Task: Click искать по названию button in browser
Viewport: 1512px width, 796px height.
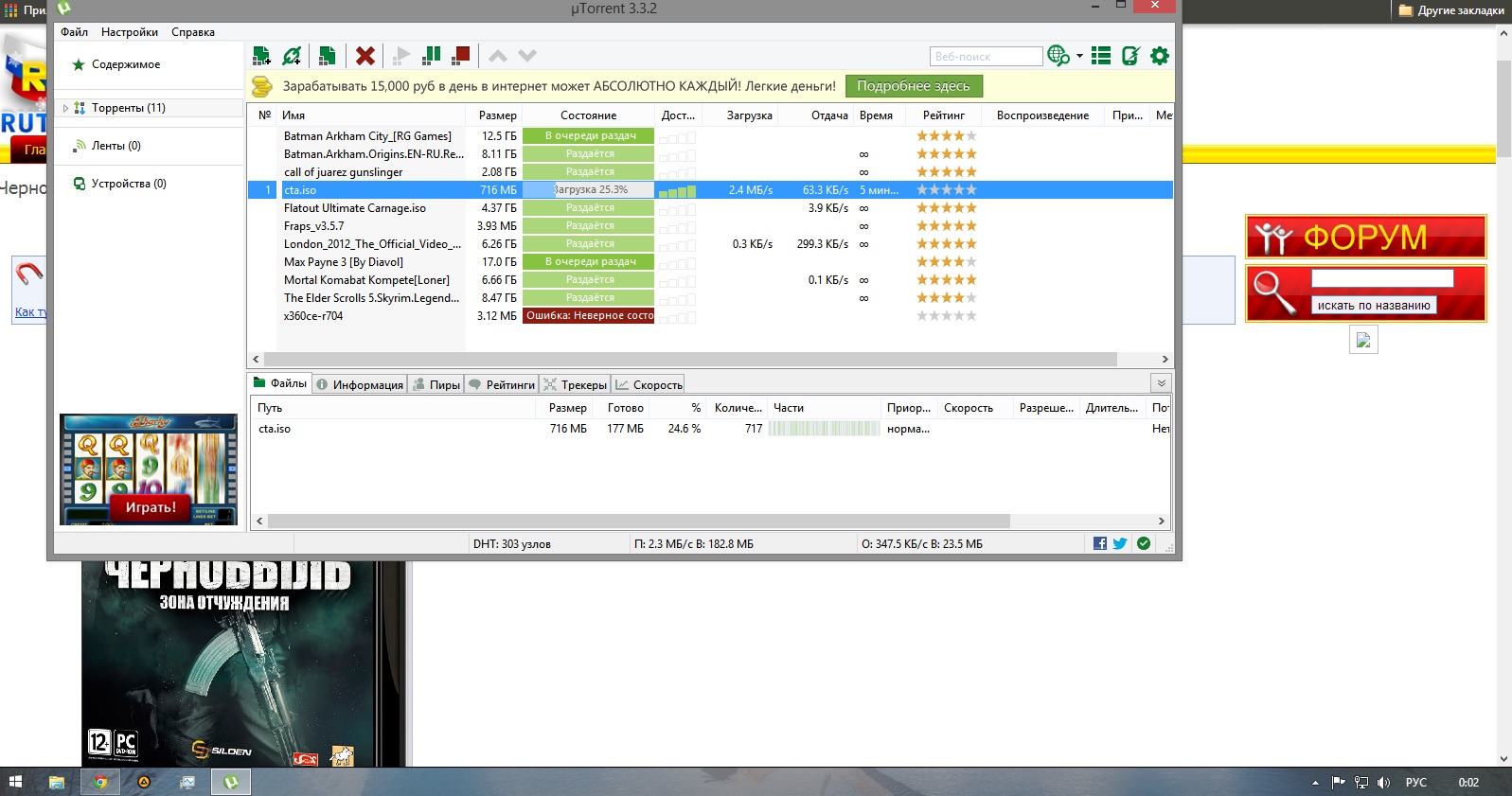Action: 1374,306
